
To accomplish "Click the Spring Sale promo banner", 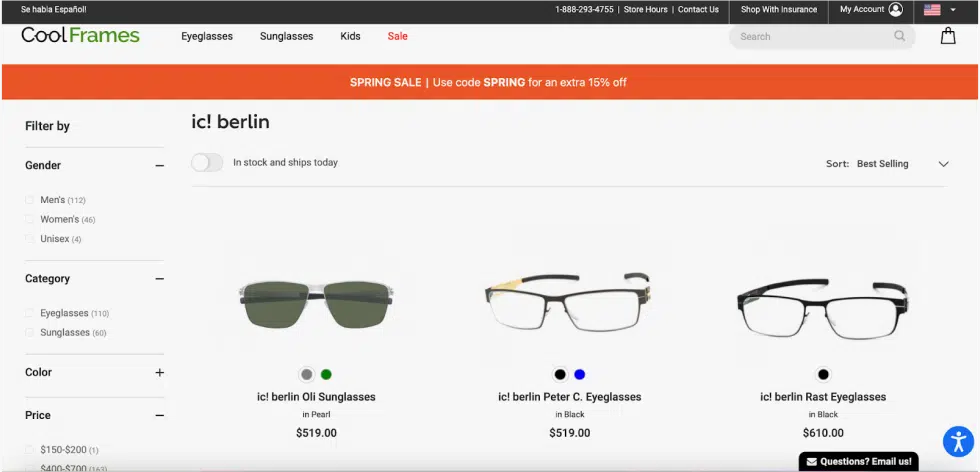I will [490, 82].
